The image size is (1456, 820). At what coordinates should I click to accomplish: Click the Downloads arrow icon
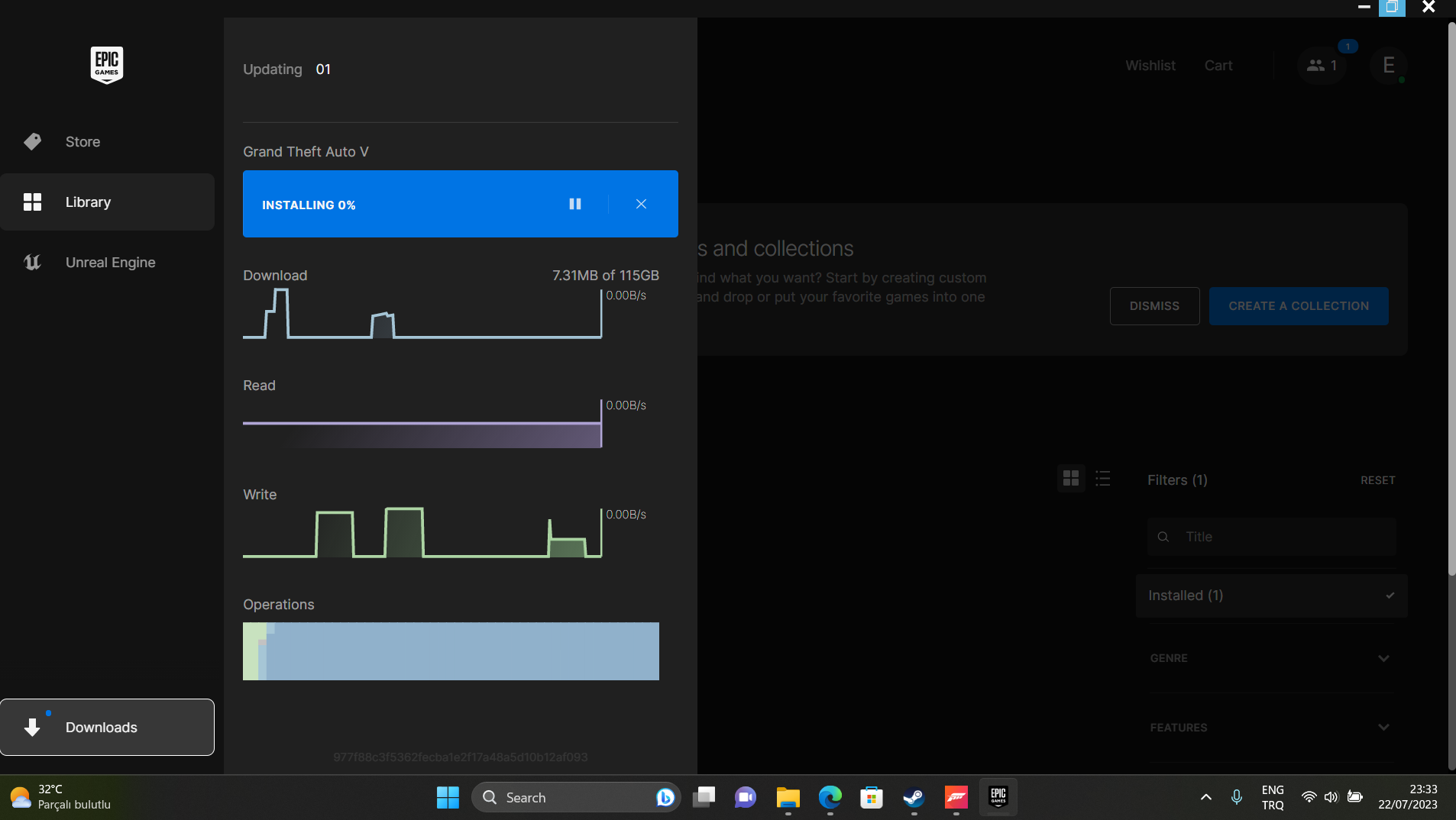point(32,728)
